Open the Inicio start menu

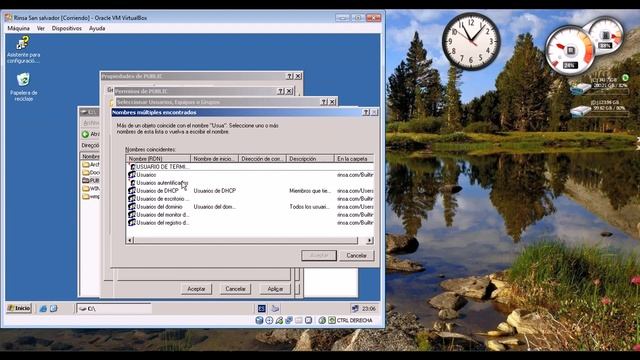(19, 308)
